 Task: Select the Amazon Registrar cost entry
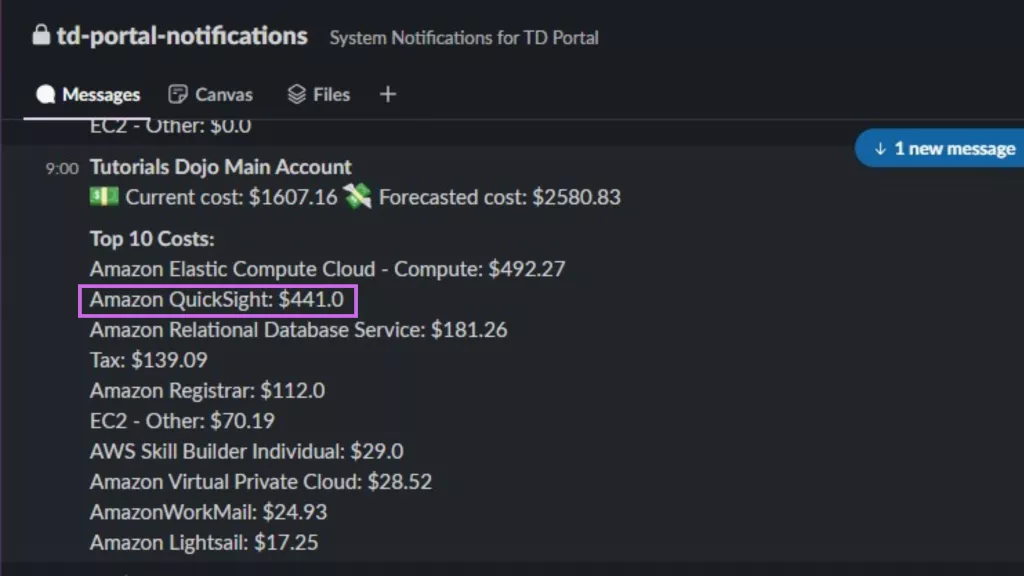tap(207, 391)
